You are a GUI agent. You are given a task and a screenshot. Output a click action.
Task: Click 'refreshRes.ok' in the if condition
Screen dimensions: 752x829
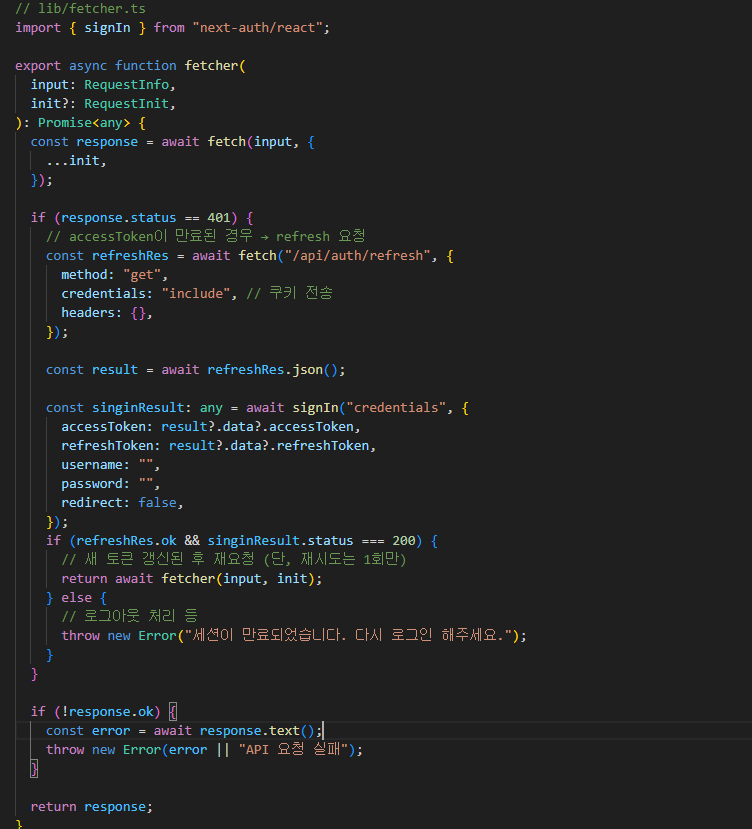pos(126,541)
